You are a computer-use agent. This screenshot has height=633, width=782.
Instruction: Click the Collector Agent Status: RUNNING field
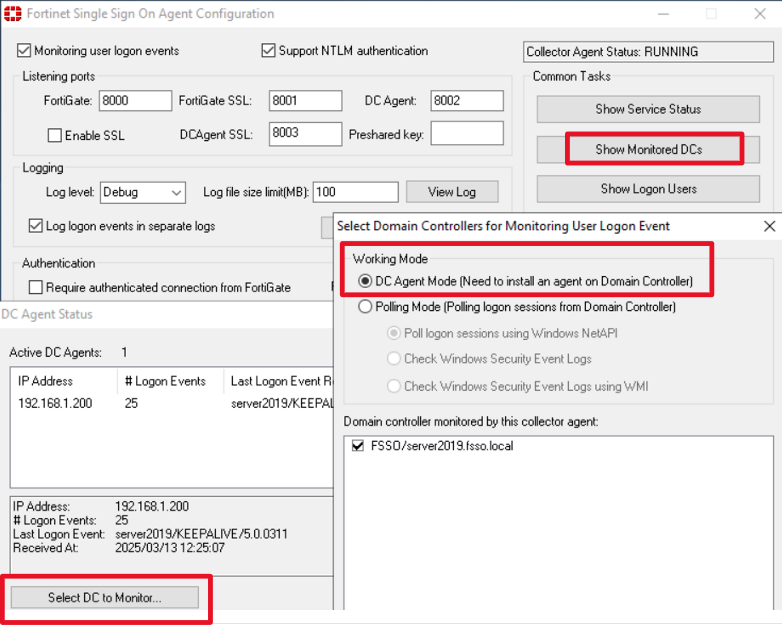(648, 52)
